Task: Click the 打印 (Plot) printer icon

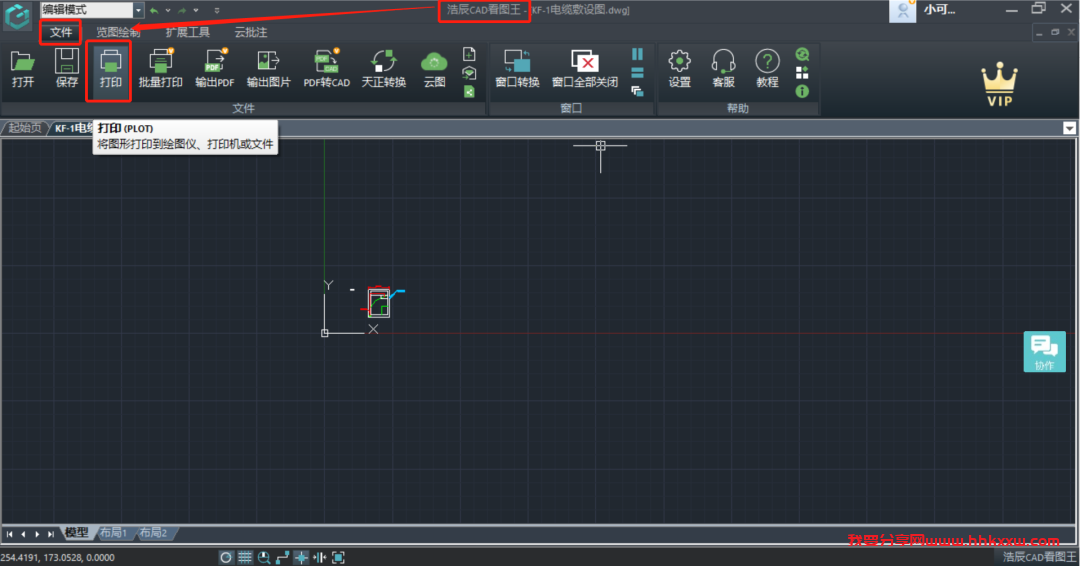Action: coord(110,69)
